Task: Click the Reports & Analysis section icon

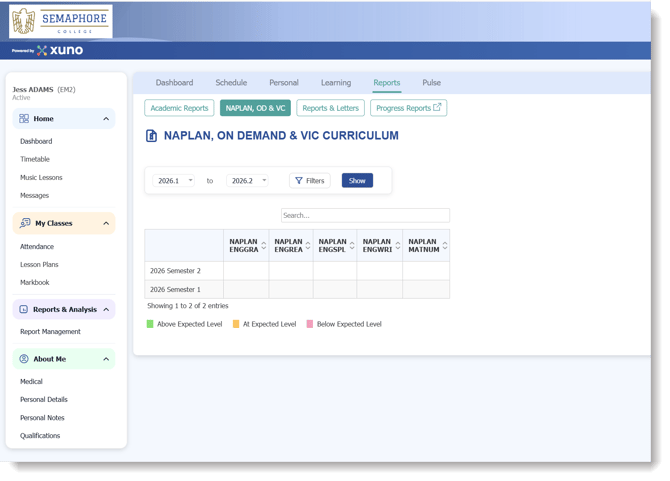Action: click(x=24, y=309)
